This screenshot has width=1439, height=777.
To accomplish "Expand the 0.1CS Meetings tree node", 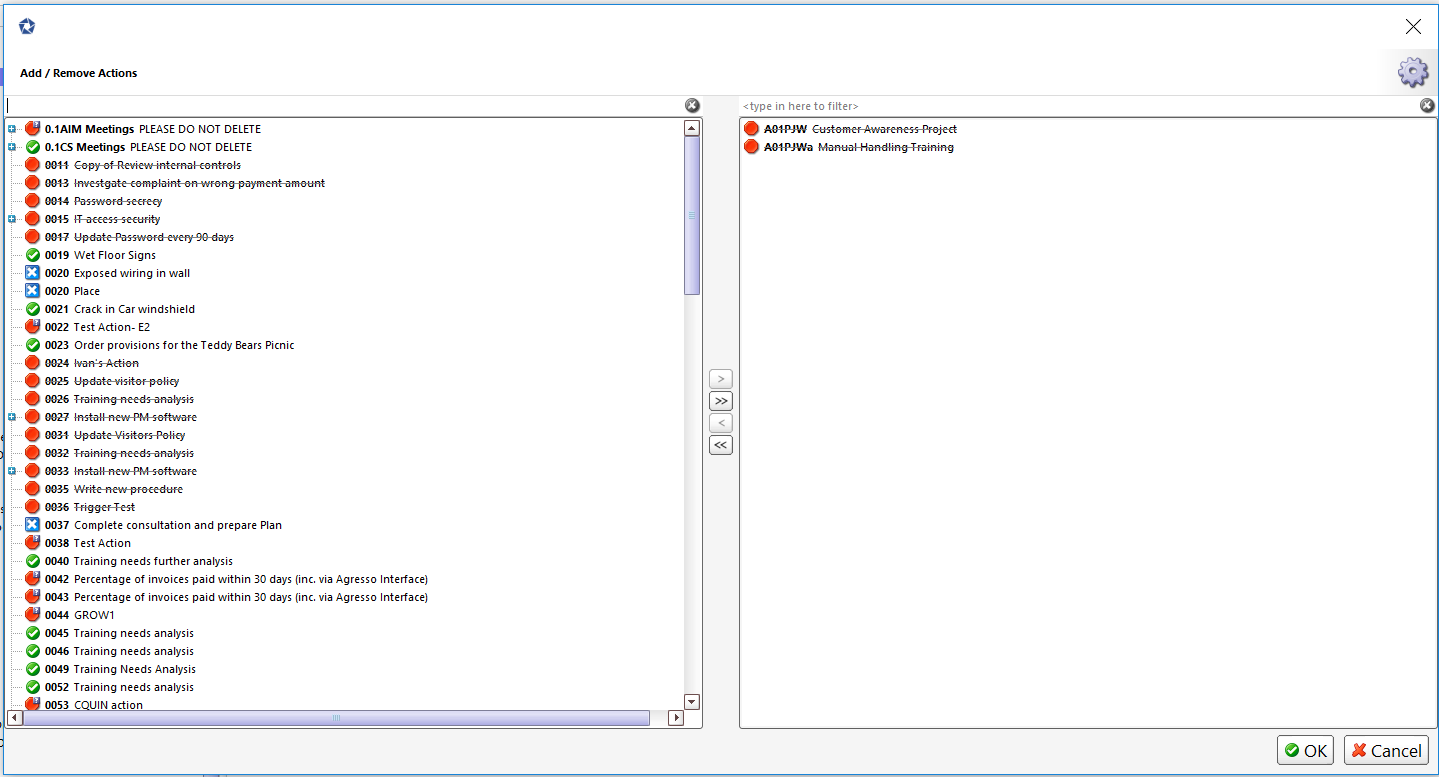I will [x=12, y=147].
